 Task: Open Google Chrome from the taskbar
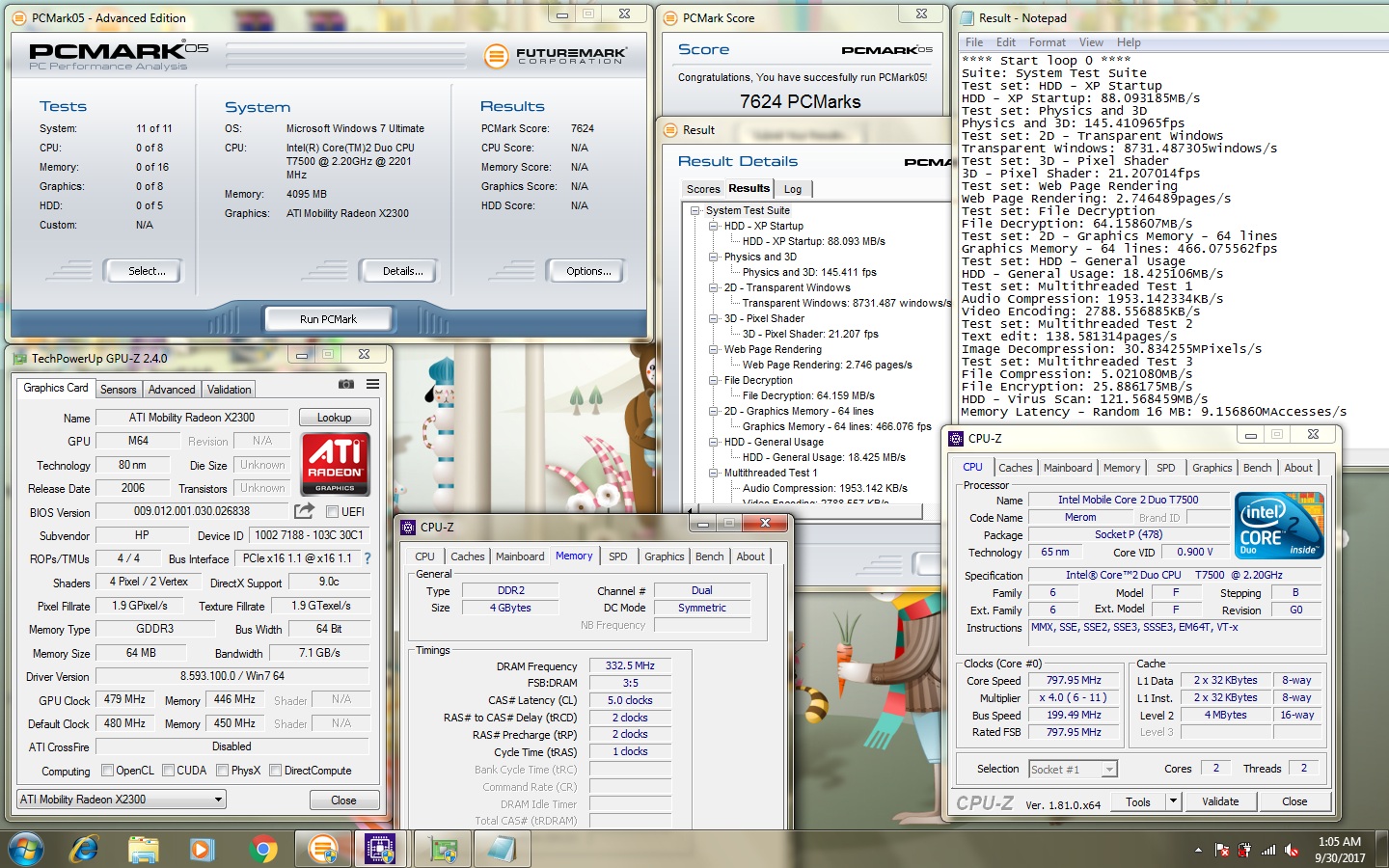pos(262,849)
